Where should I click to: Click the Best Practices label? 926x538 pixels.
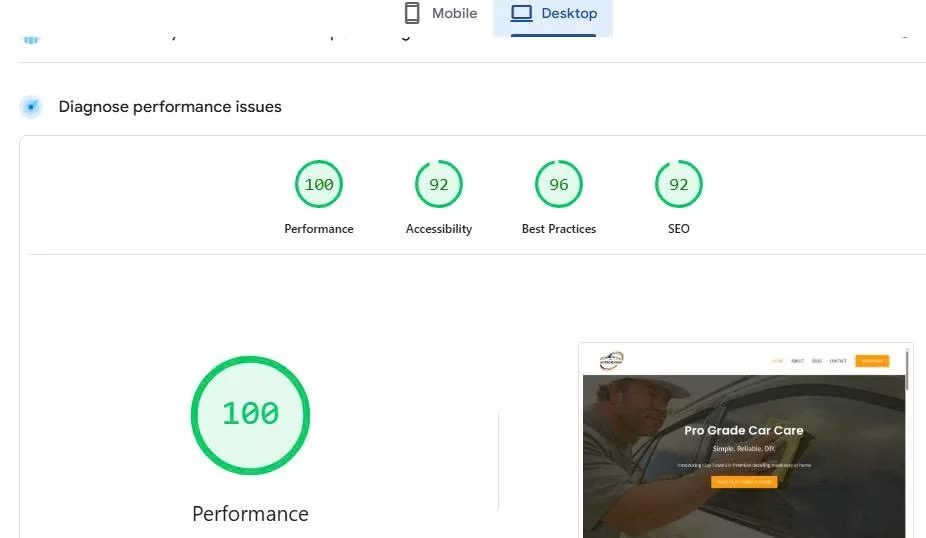pyautogui.click(x=559, y=229)
